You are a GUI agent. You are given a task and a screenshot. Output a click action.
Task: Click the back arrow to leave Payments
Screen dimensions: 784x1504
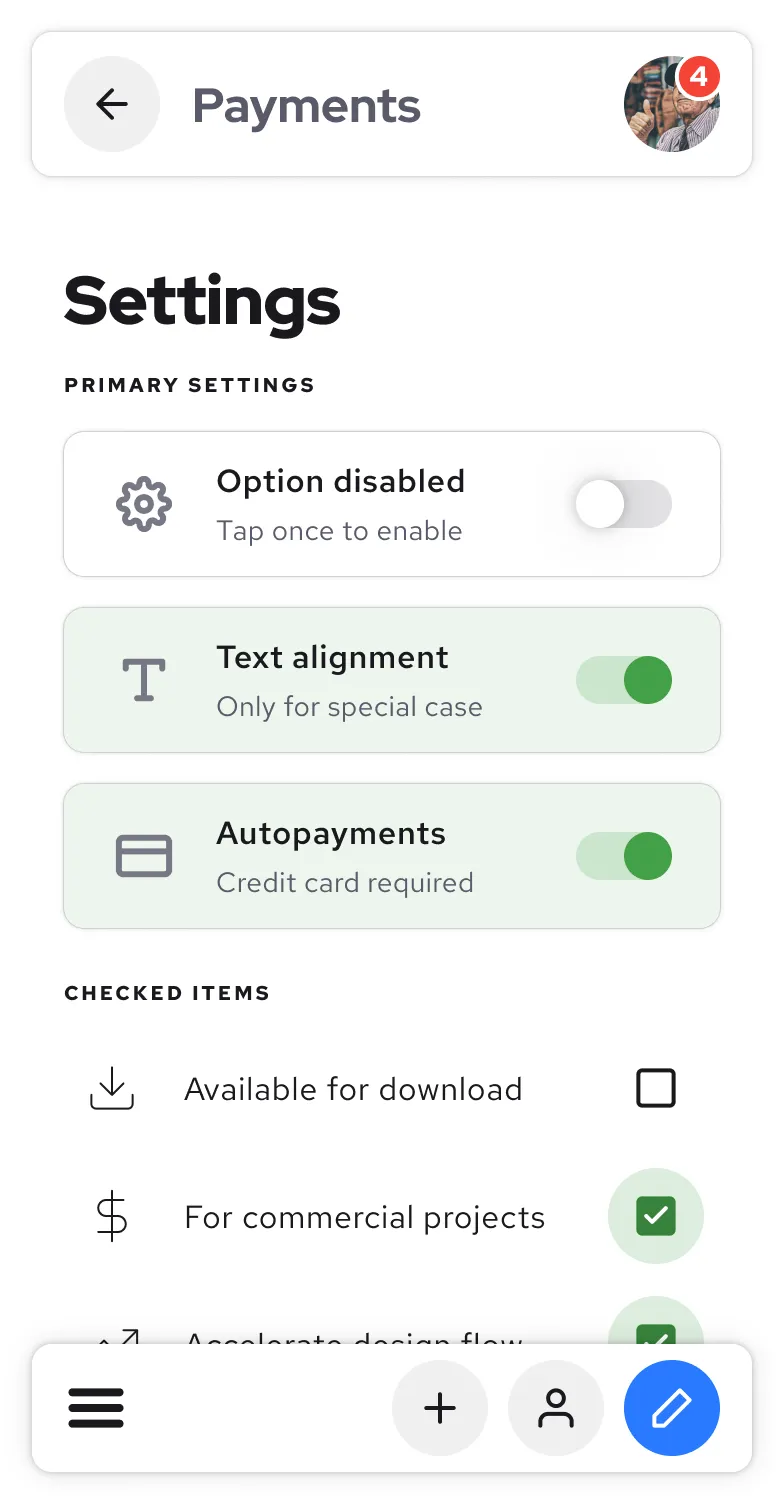tap(112, 104)
